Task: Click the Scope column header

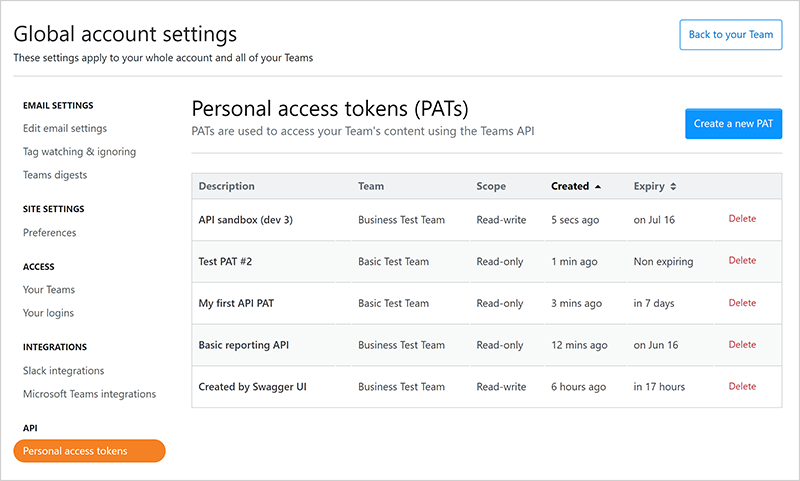Action: [x=491, y=186]
